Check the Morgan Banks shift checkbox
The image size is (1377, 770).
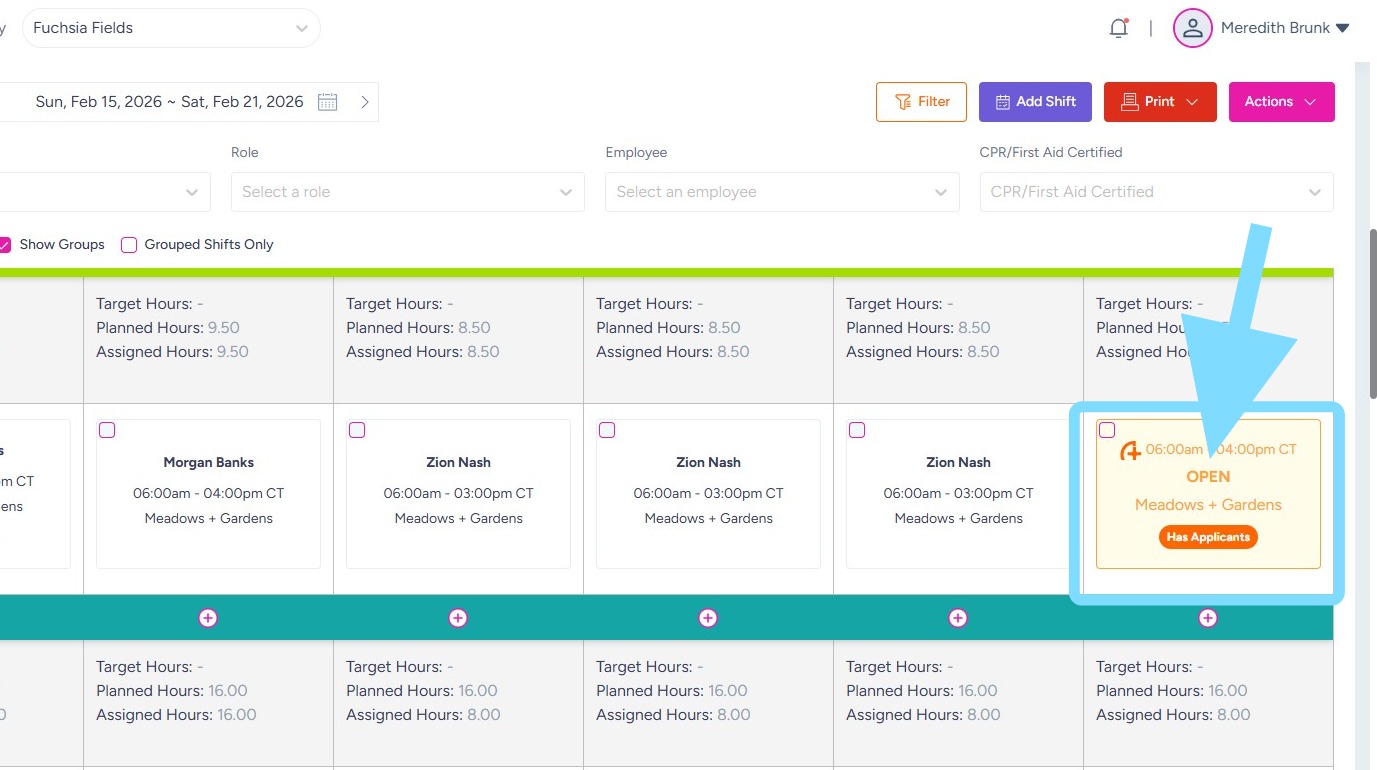click(x=107, y=430)
